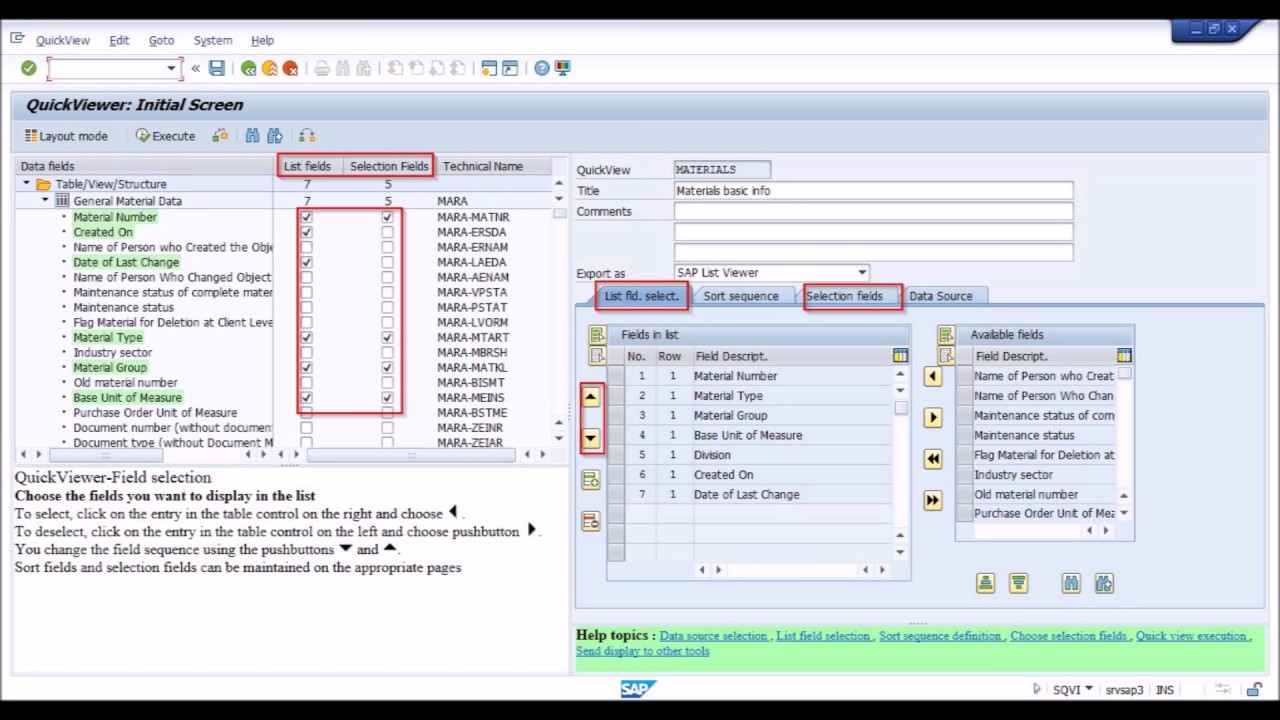Click the first Comments input field

(873, 212)
